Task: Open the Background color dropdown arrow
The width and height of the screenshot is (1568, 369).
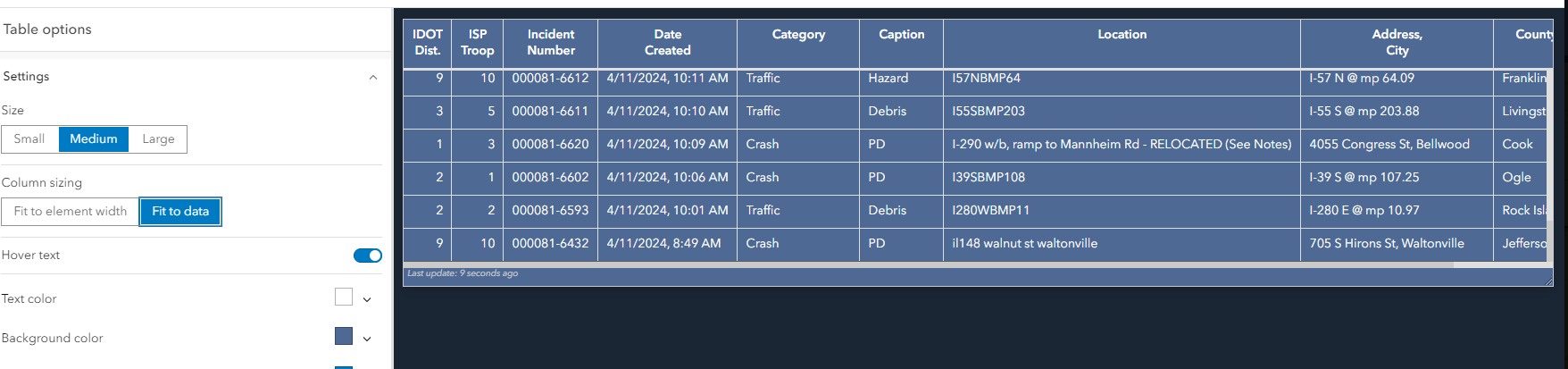Action: [367, 339]
